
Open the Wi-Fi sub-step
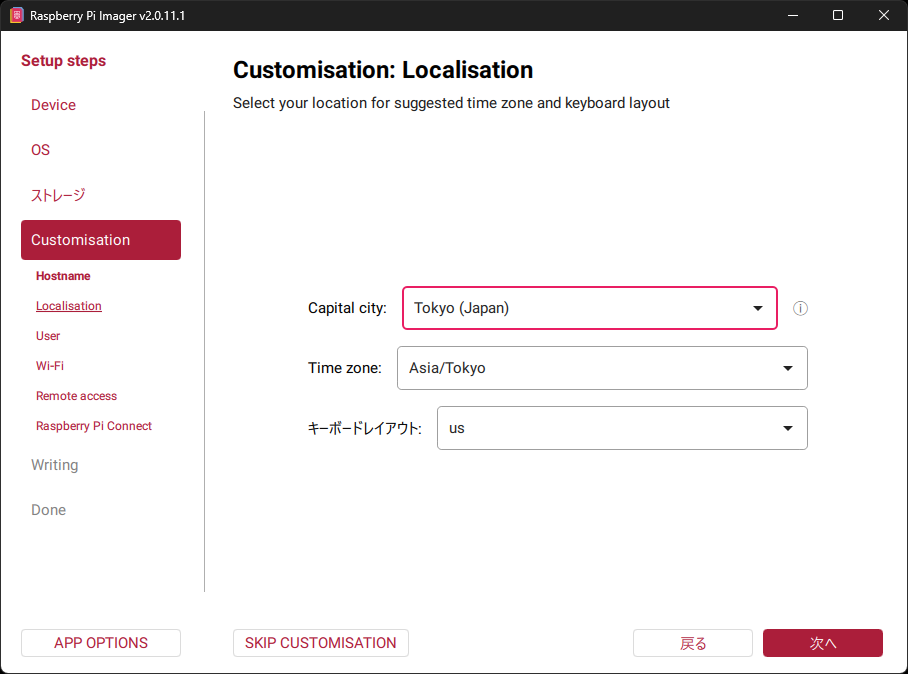point(50,366)
